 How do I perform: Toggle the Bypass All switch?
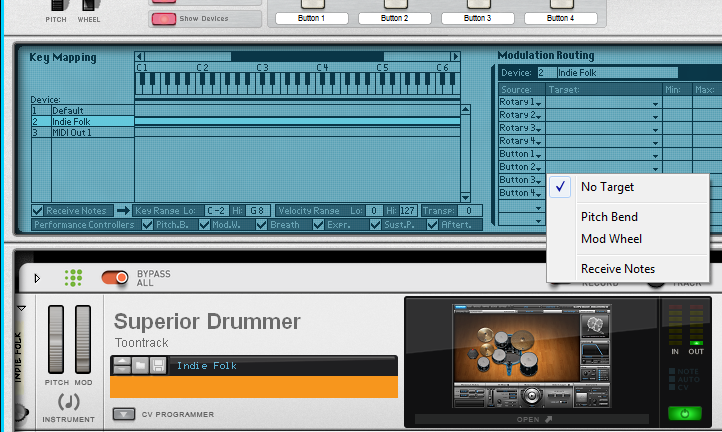(x=115, y=278)
